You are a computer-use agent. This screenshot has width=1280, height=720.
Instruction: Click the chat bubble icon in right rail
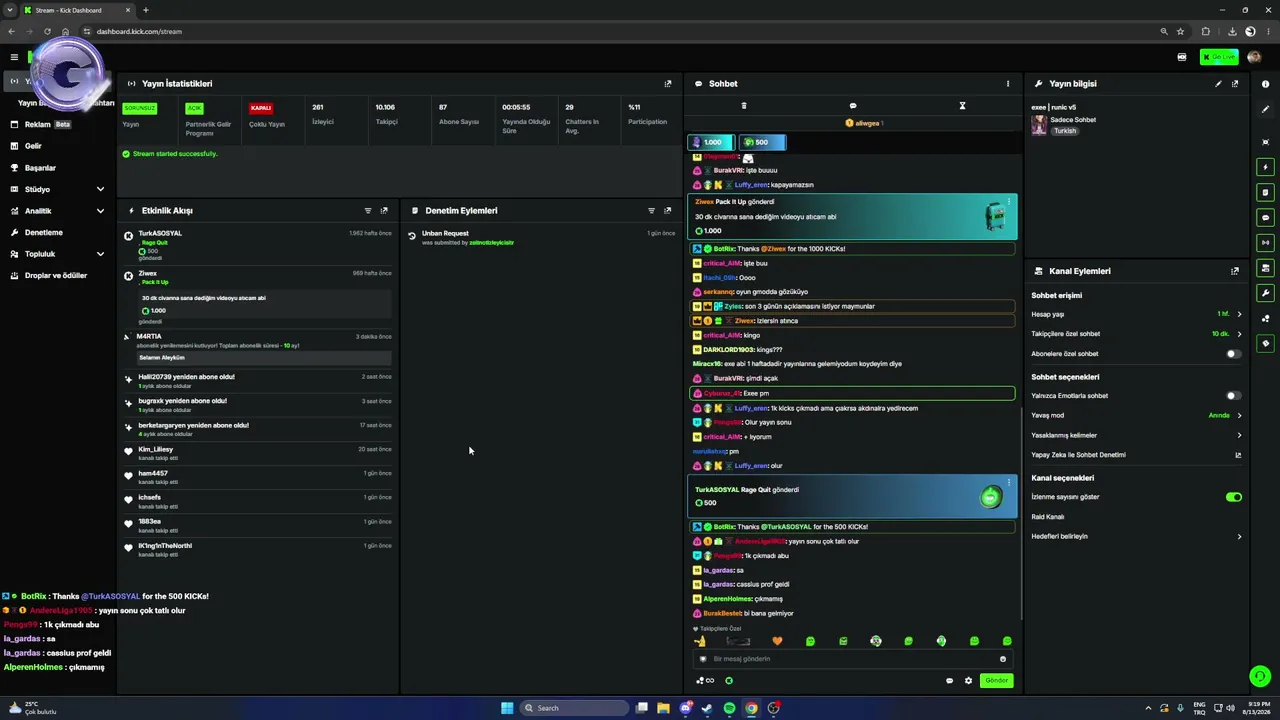[x=1266, y=217]
